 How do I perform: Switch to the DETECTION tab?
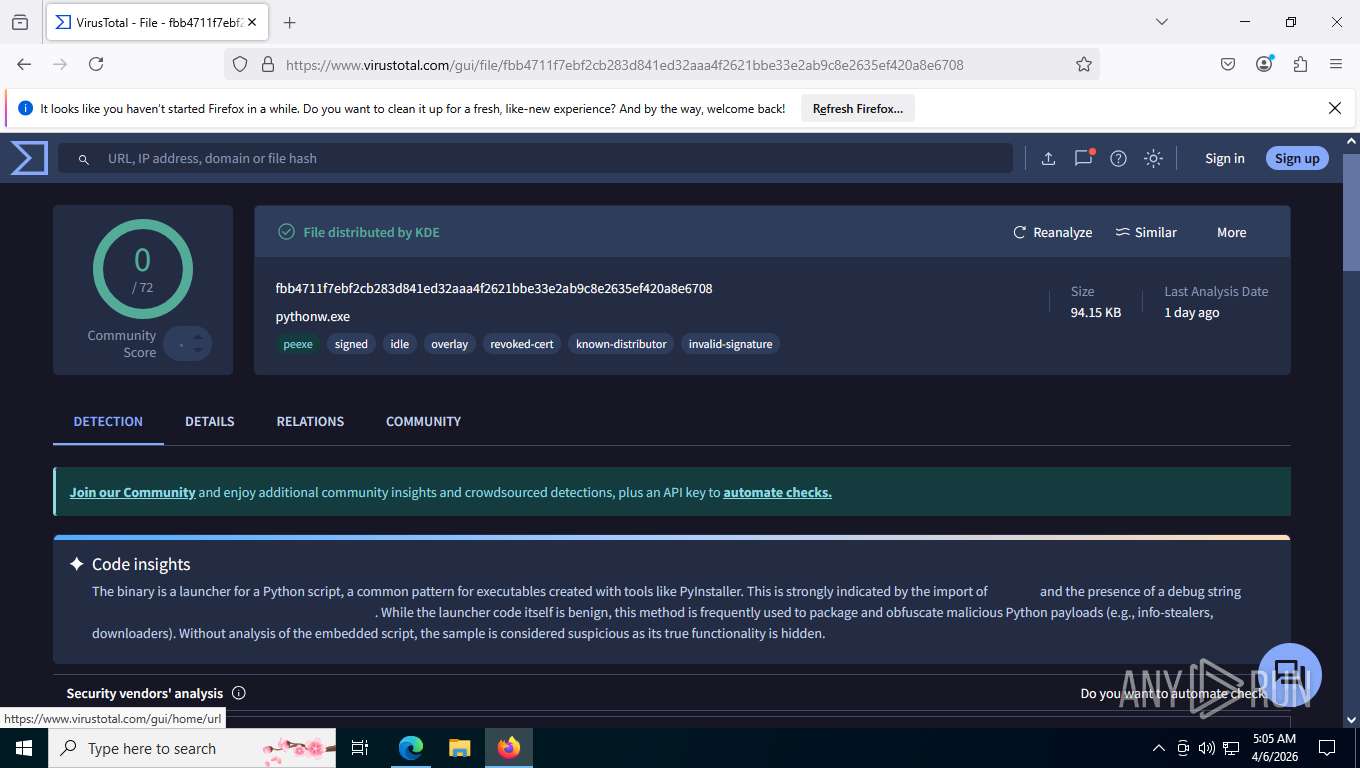tap(108, 421)
